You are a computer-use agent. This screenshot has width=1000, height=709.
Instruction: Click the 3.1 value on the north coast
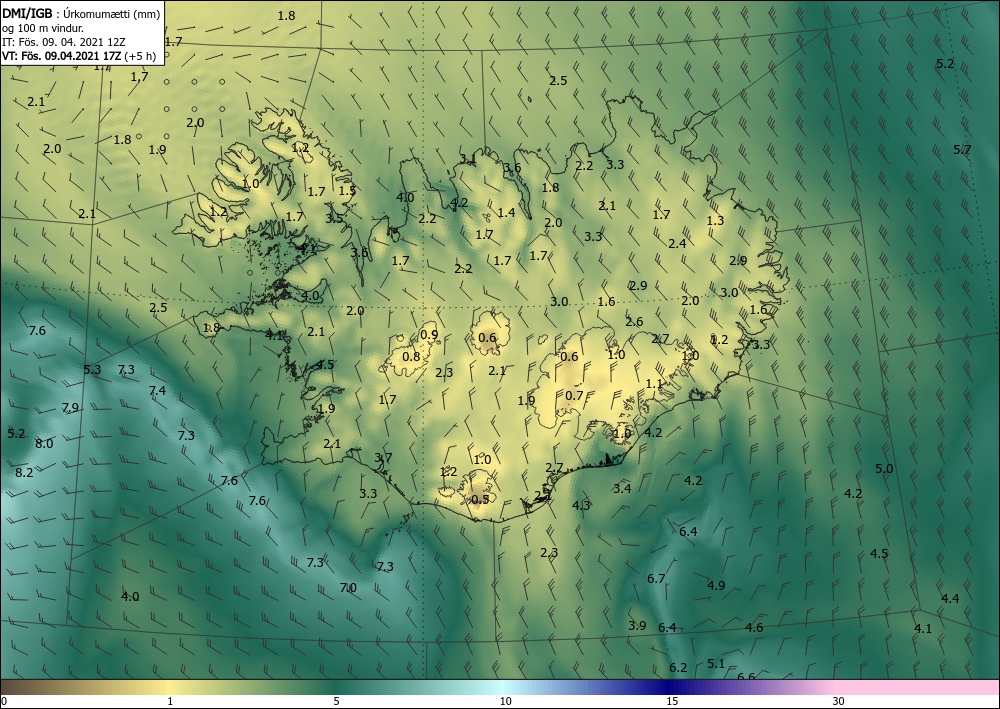click(x=467, y=159)
